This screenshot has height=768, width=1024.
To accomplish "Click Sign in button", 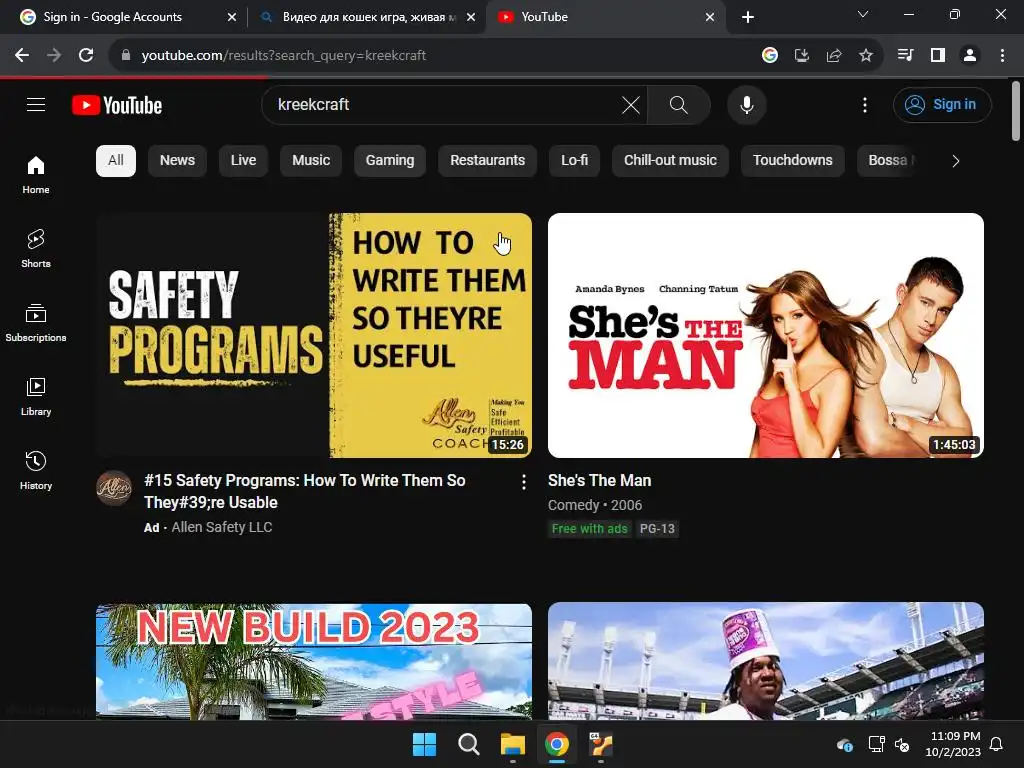I will [x=942, y=104].
